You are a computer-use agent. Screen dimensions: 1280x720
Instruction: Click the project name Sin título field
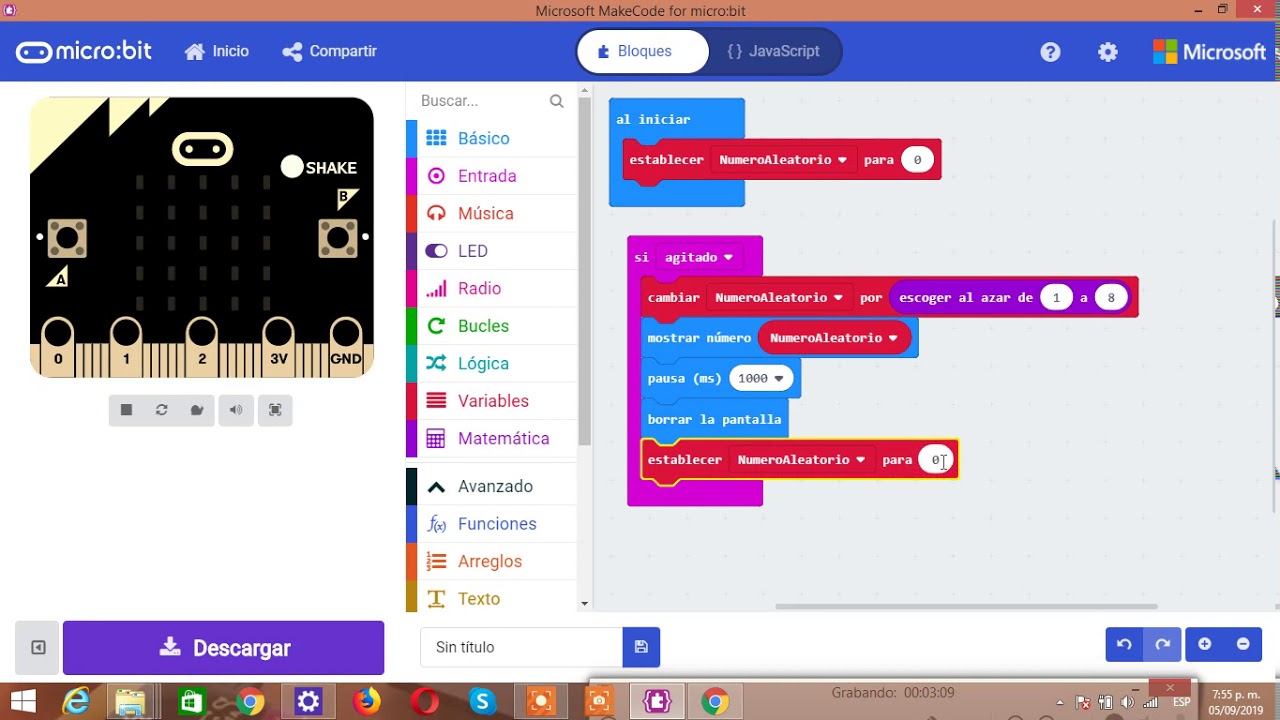tap(521, 648)
